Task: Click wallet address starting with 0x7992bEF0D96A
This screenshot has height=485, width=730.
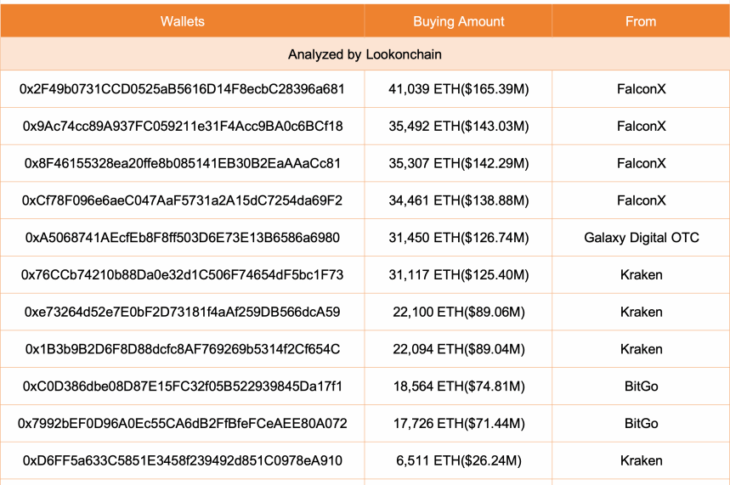Action: tap(182, 423)
